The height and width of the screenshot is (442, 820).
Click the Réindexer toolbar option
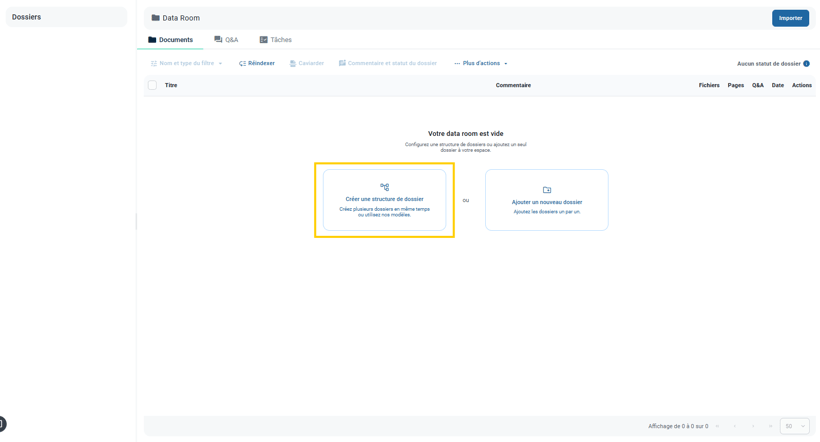pyautogui.click(x=257, y=64)
